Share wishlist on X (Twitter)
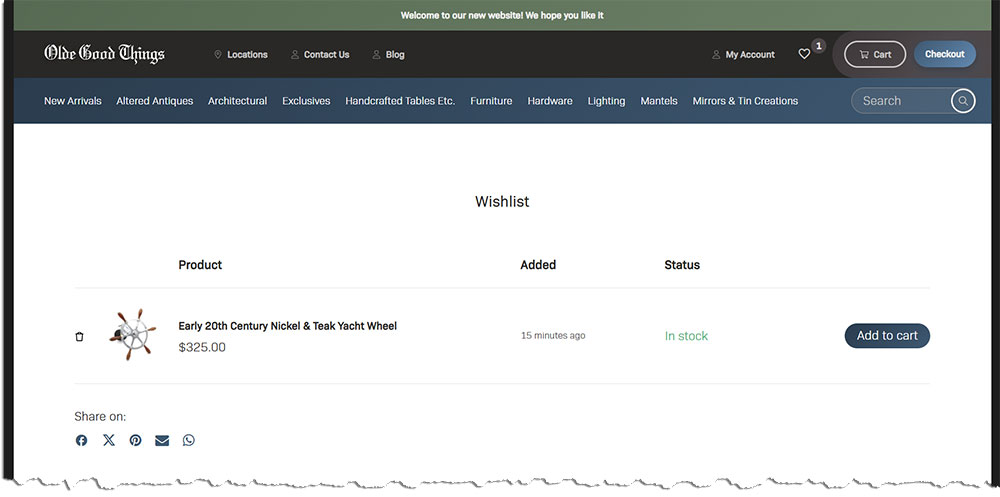Screen dimensions: 1000x497 (109, 440)
